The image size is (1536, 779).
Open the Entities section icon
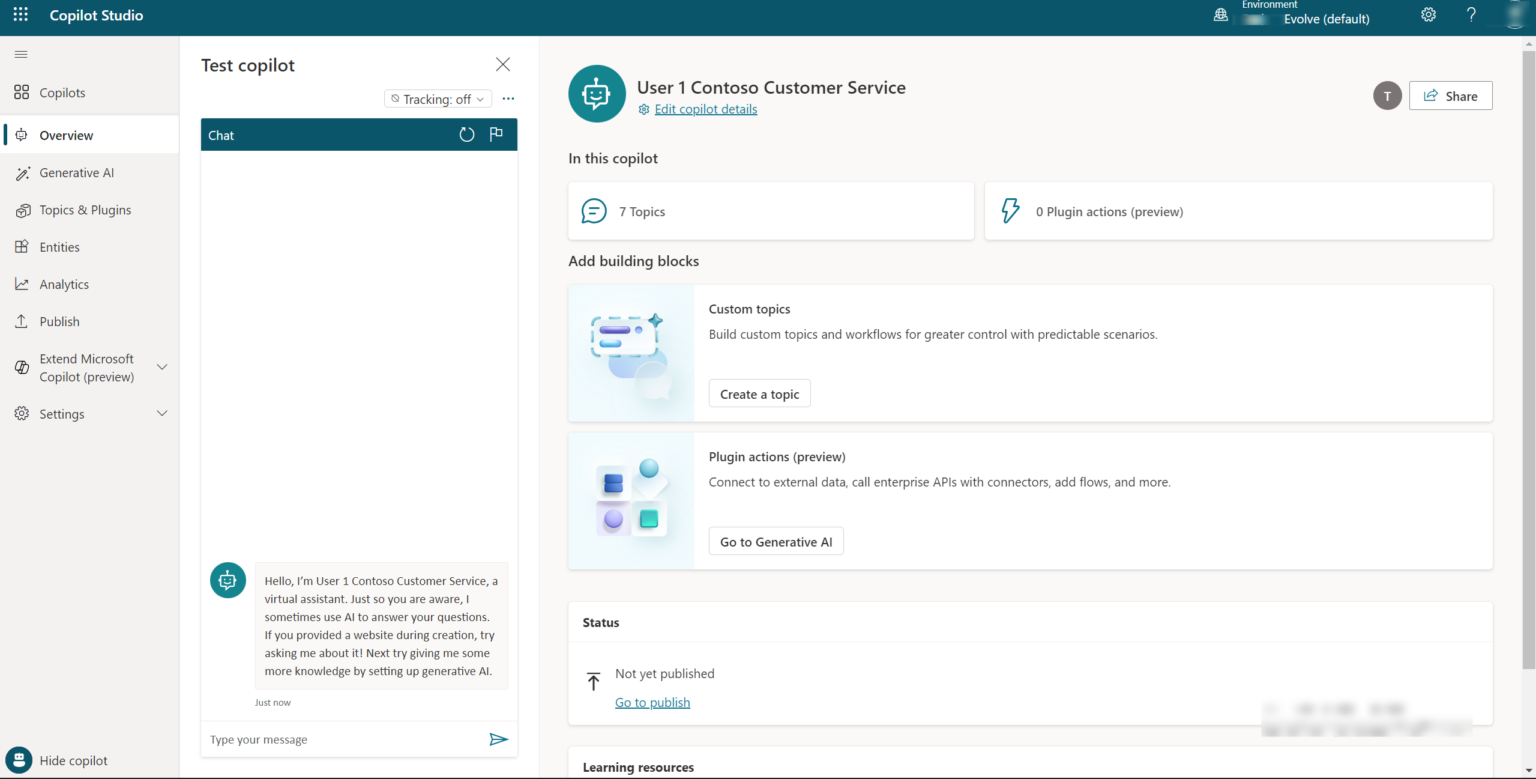tap(22, 246)
